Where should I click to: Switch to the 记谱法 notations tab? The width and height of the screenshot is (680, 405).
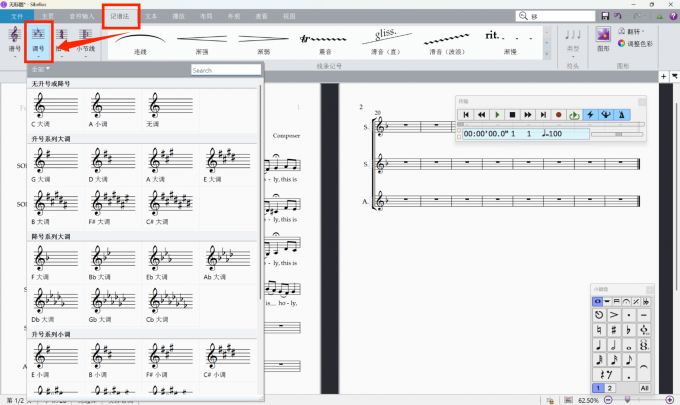pyautogui.click(x=119, y=16)
